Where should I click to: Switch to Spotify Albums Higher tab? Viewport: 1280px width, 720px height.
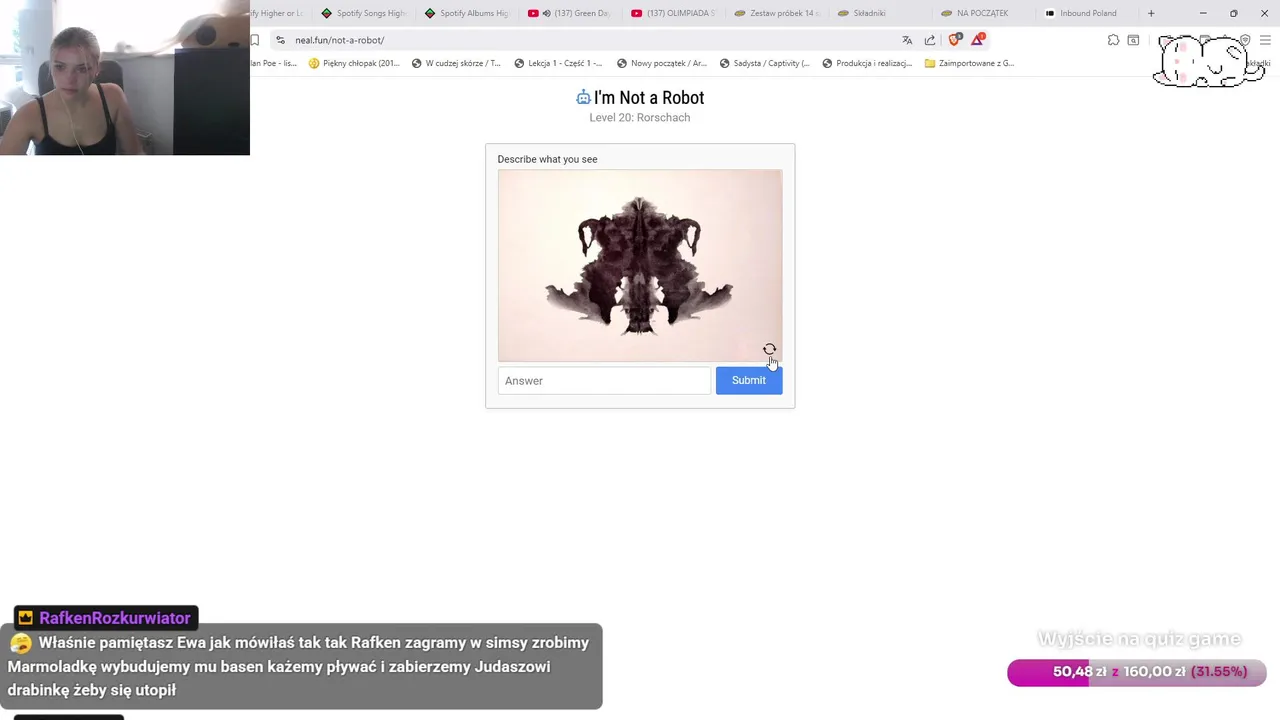466,13
